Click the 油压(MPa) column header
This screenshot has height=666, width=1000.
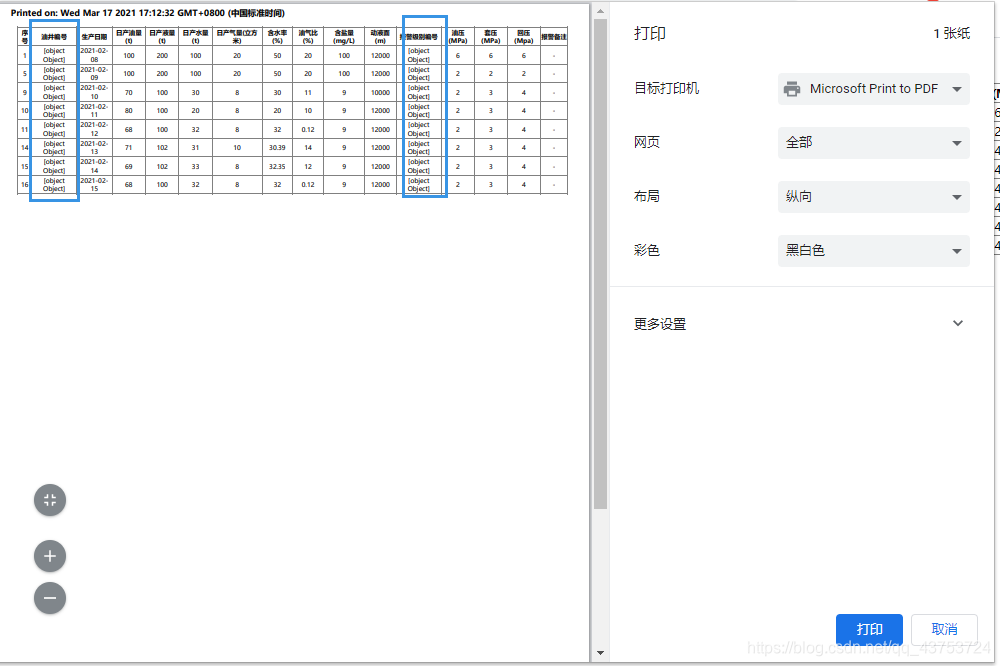pyautogui.click(x=458, y=37)
